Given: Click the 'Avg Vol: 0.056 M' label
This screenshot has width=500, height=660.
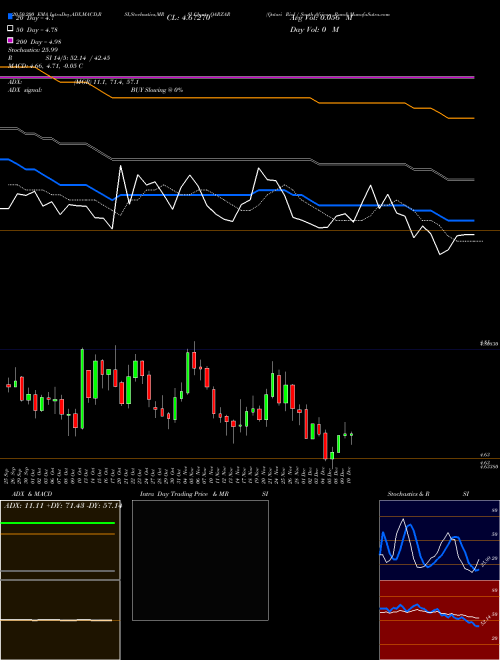Looking at the screenshot, I should pos(321,18).
